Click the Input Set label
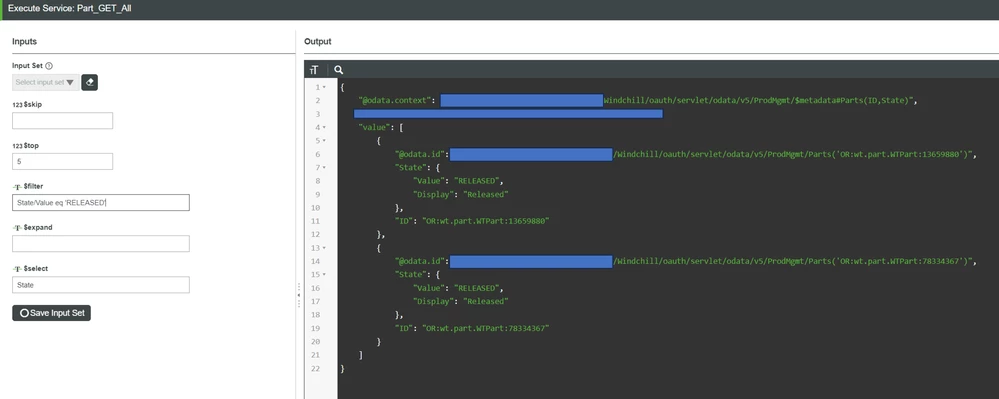 pyautogui.click(x=27, y=66)
